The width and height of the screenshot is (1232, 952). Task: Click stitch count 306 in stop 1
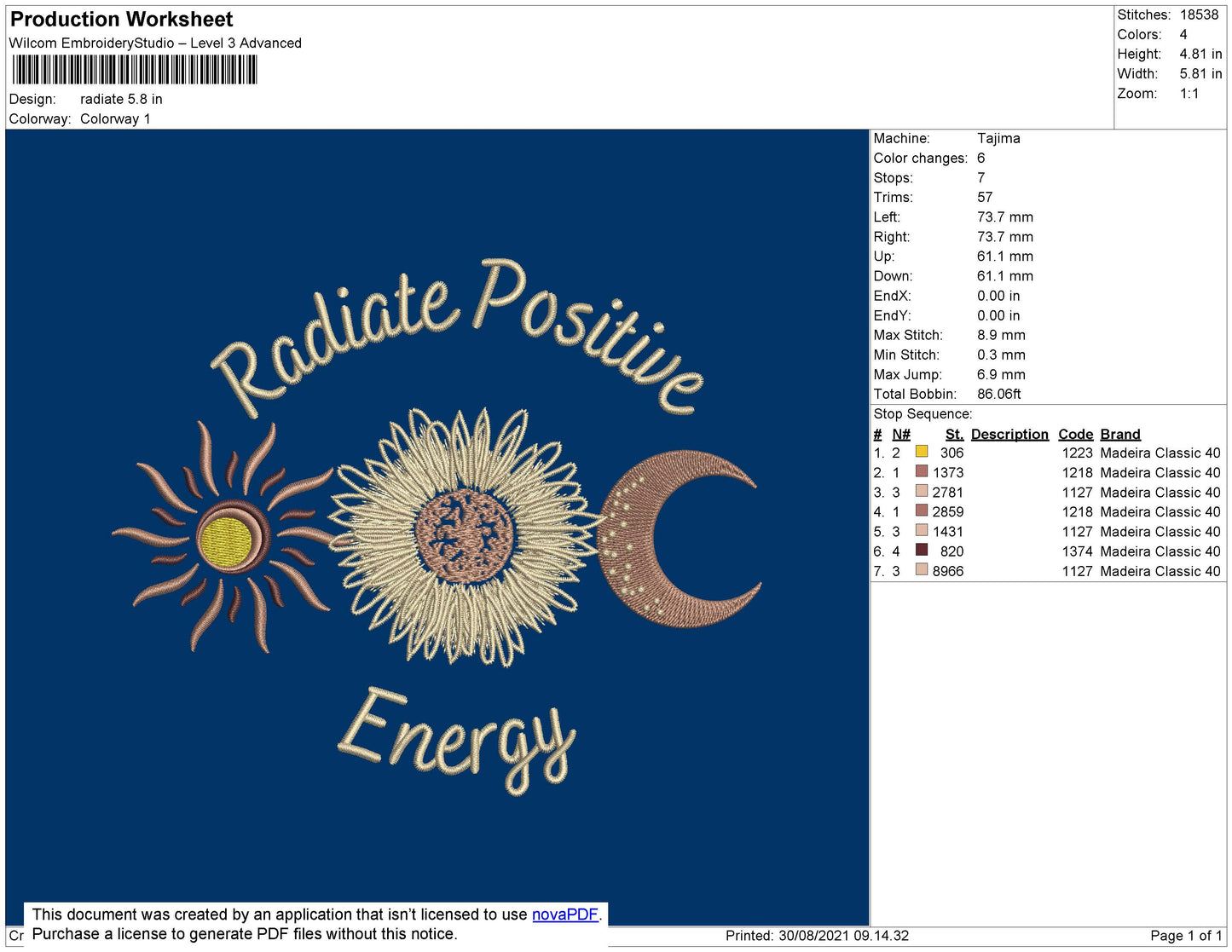point(952,453)
